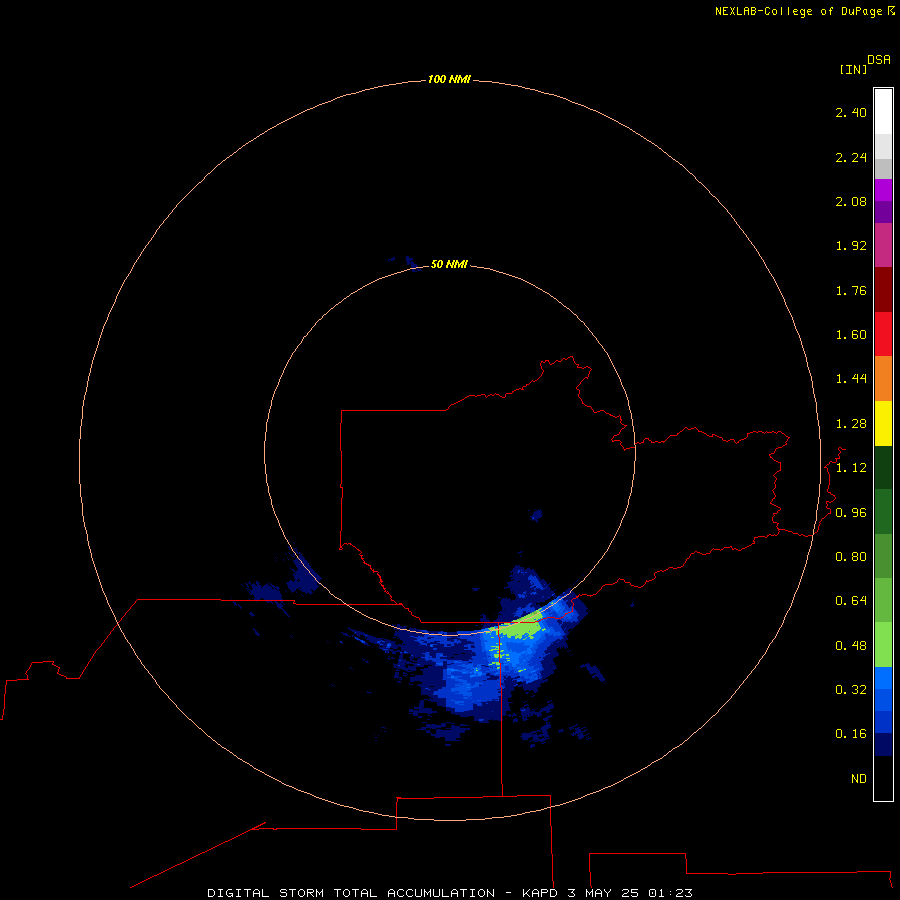900x900 pixels.
Task: Click the DSA product label
Action: 879,60
